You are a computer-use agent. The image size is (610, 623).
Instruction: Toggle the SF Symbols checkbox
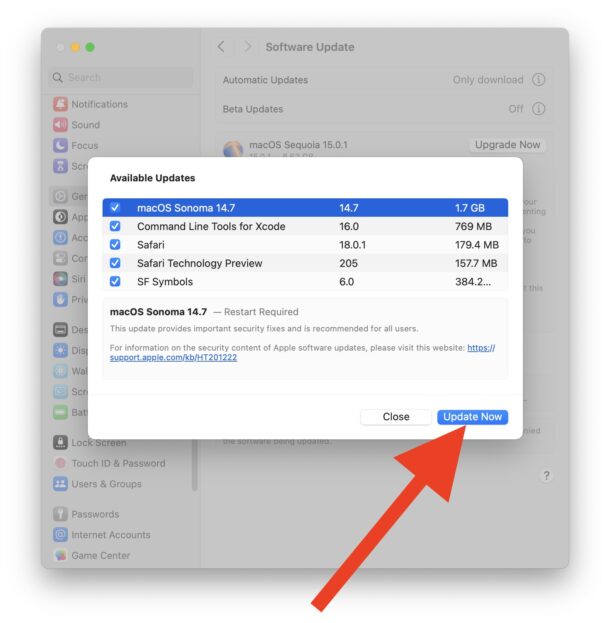(x=115, y=281)
